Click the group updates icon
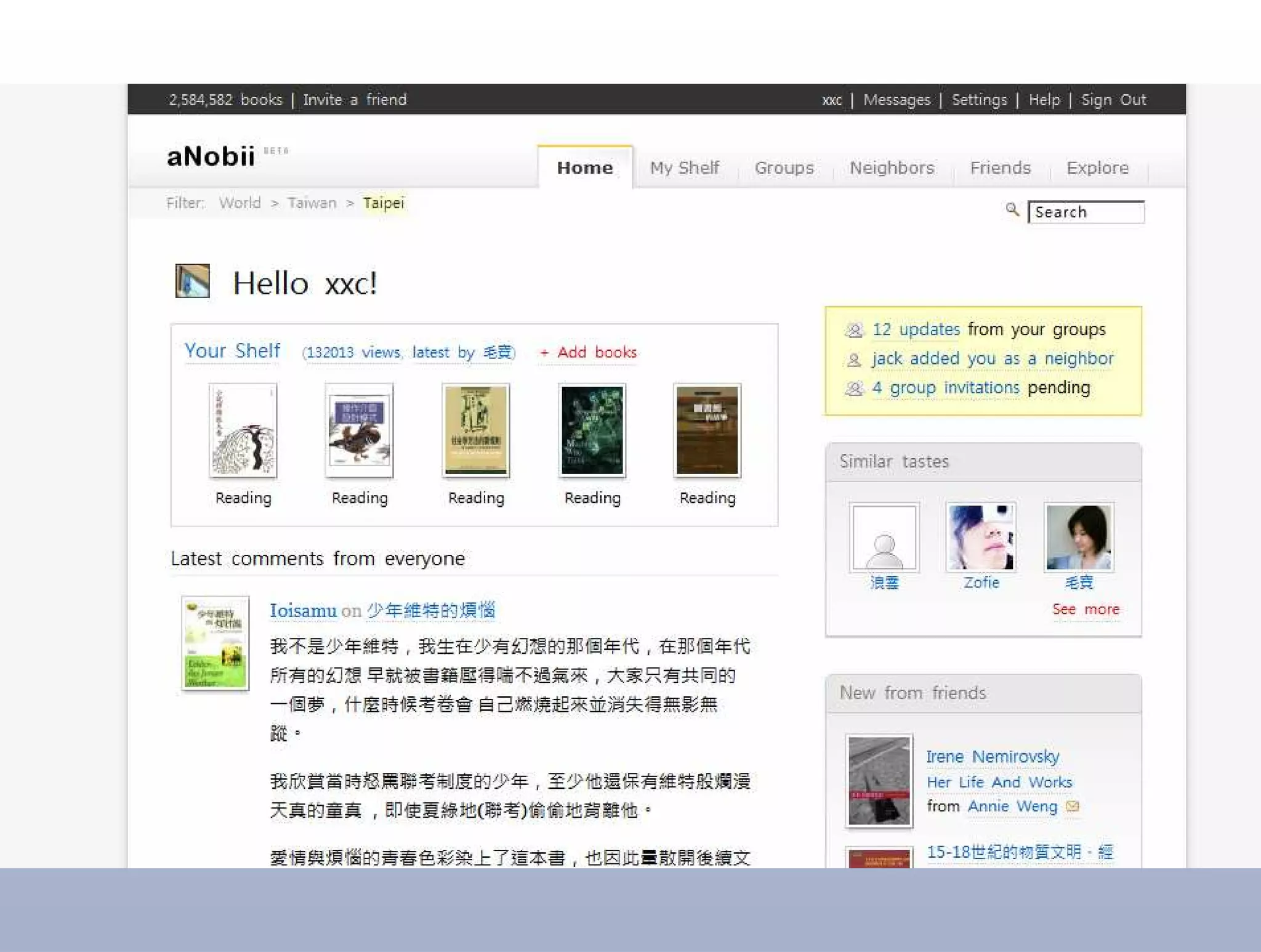1261x952 pixels. pos(853,330)
